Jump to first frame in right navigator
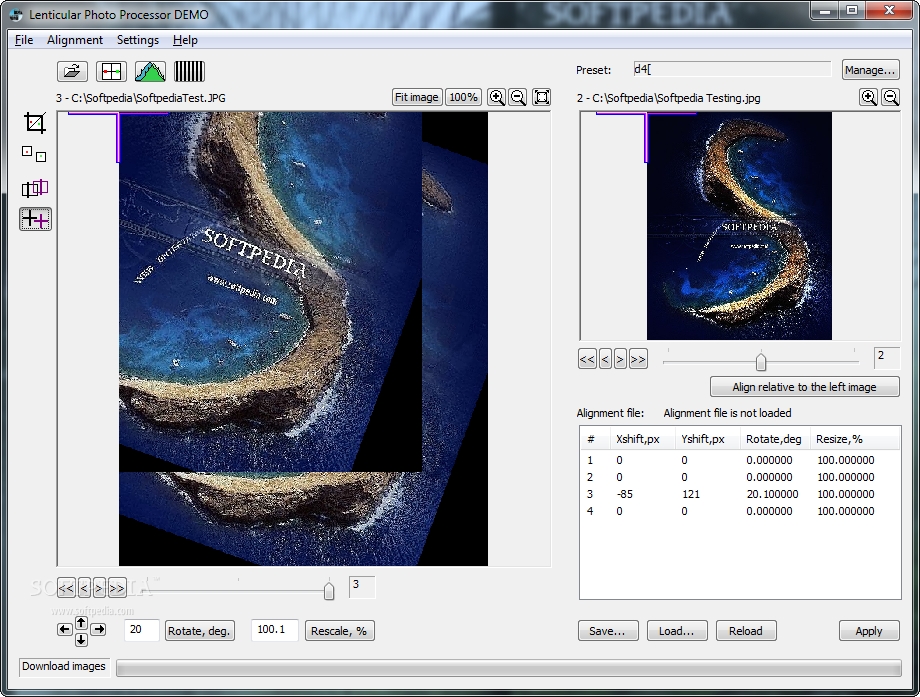This screenshot has height=697, width=920. 587,358
